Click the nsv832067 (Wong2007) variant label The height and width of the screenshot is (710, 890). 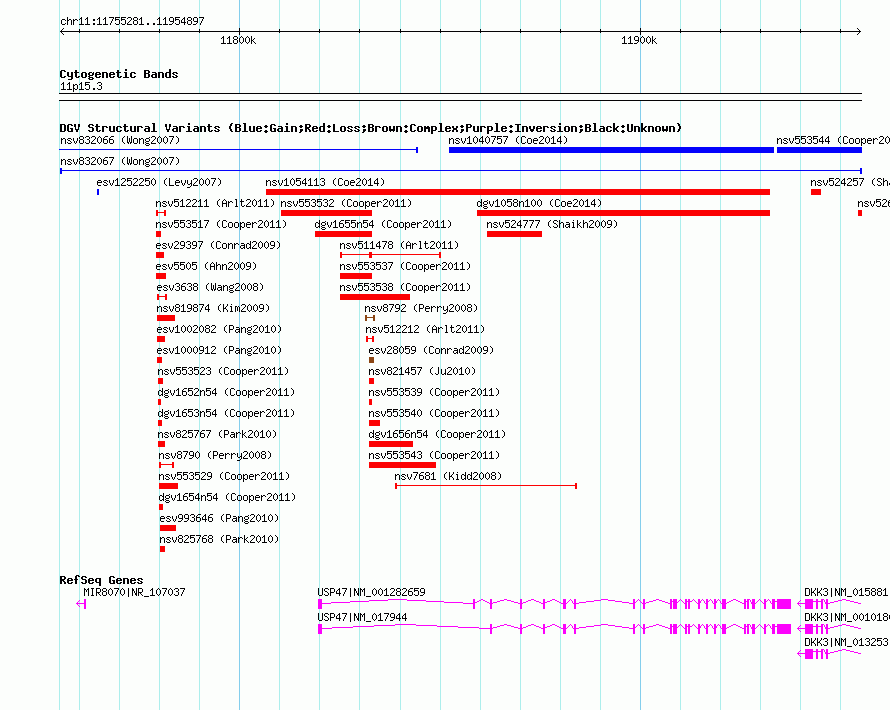point(120,161)
